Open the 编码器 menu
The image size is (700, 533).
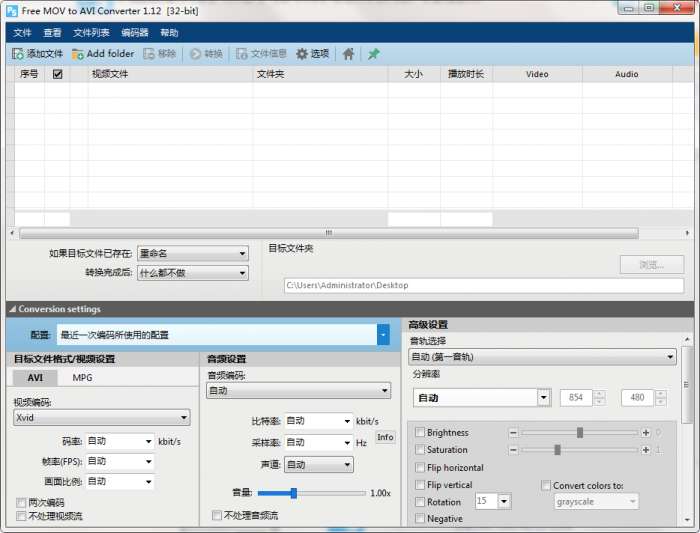click(x=134, y=33)
